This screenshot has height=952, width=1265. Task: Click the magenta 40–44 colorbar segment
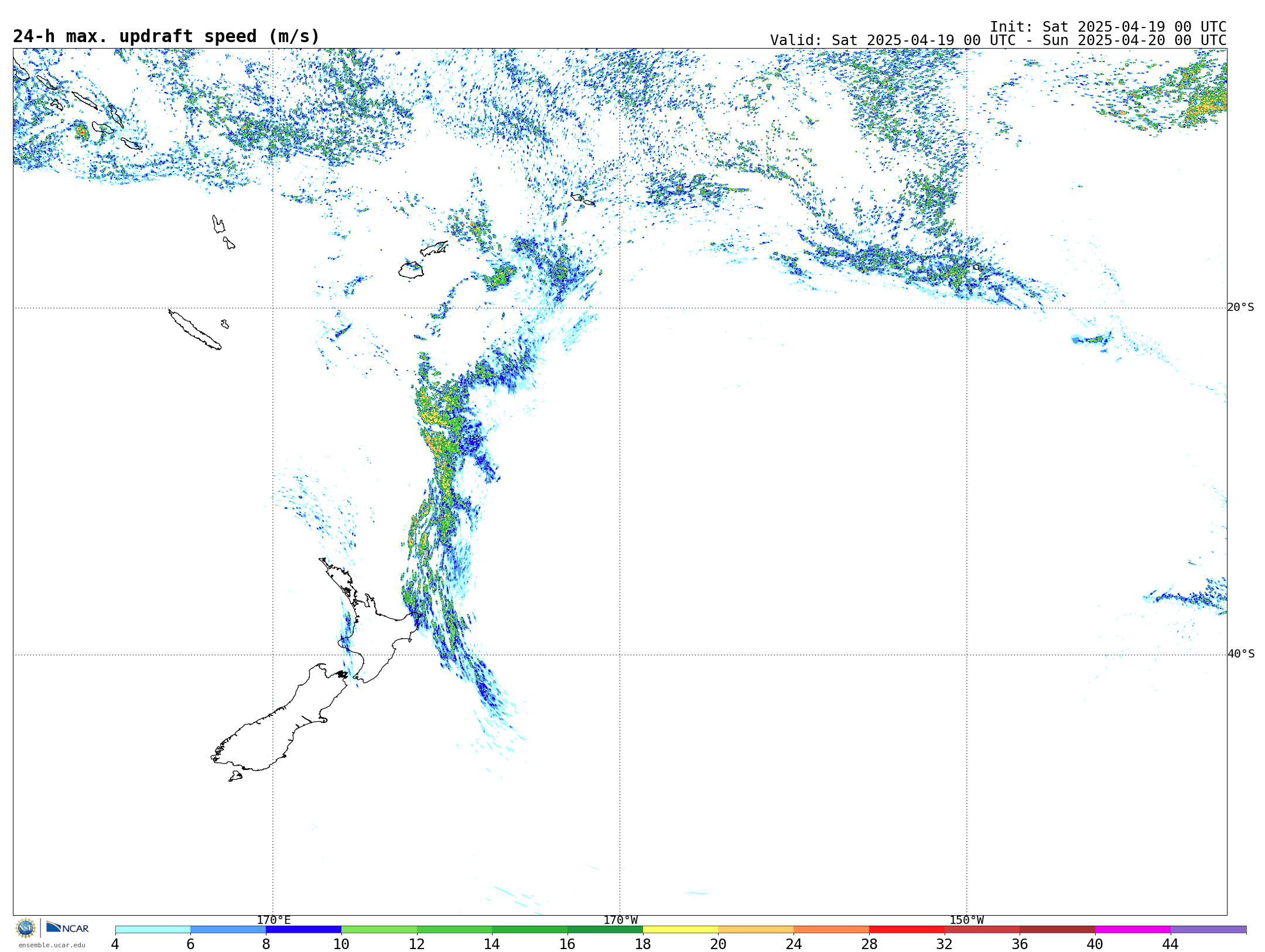(1133, 930)
